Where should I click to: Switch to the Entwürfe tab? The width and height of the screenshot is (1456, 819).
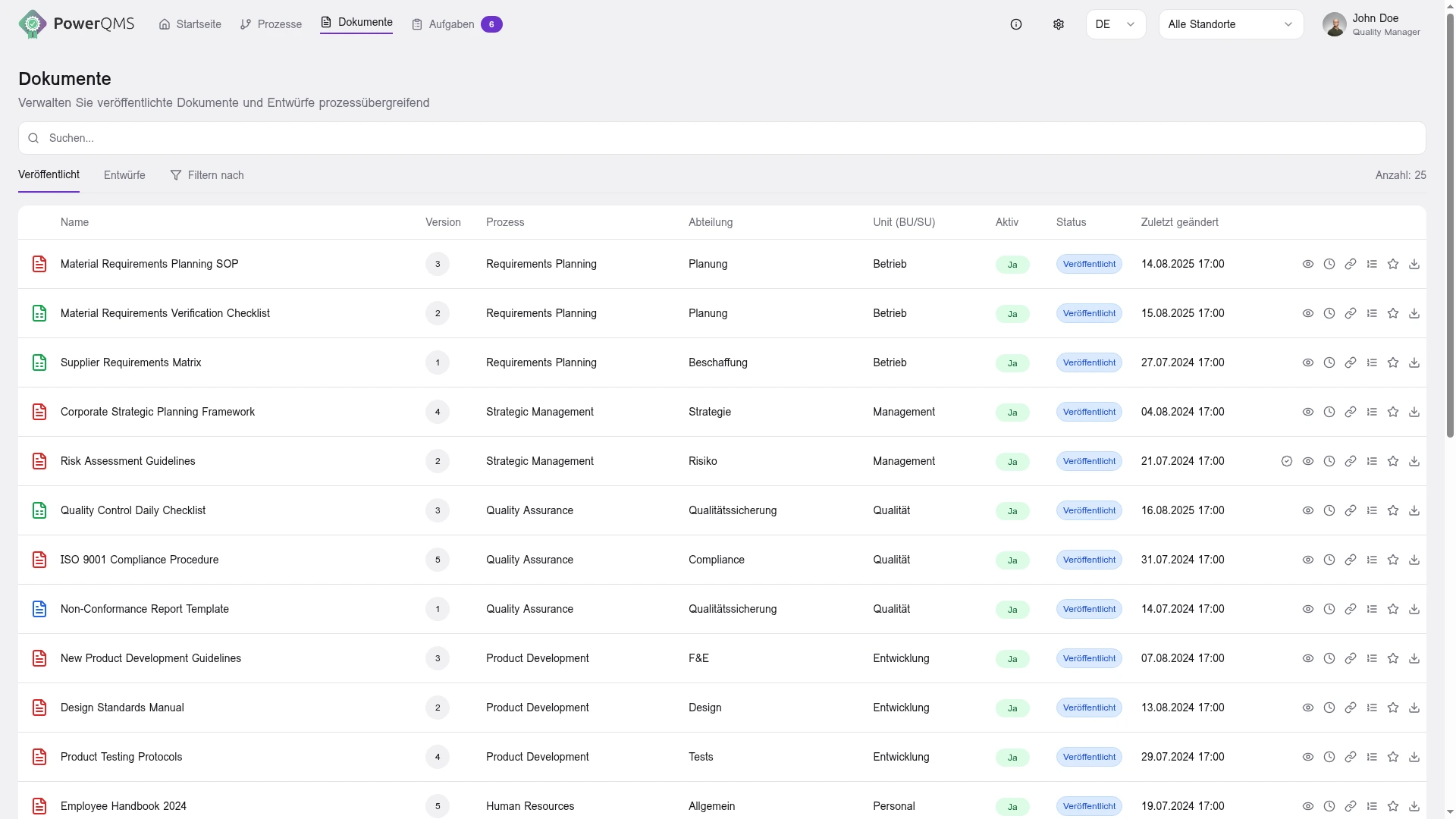point(124,175)
